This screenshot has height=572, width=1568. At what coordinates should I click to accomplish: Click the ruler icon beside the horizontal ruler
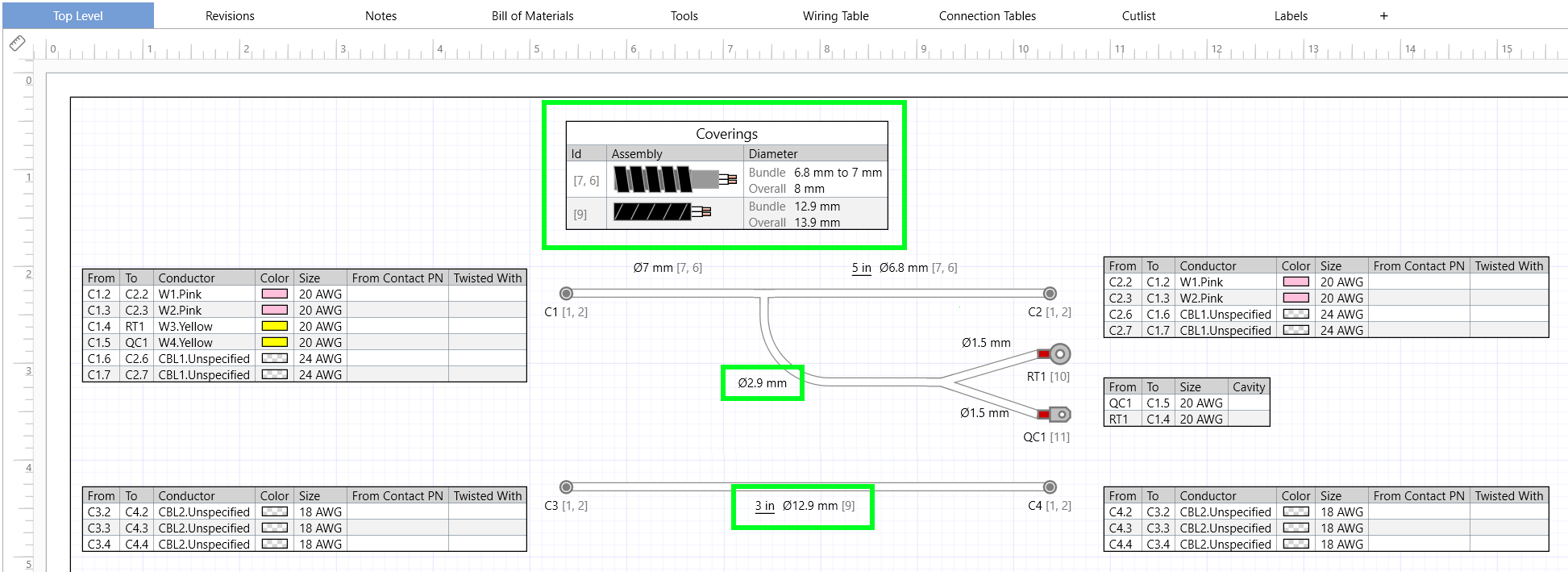click(17, 44)
